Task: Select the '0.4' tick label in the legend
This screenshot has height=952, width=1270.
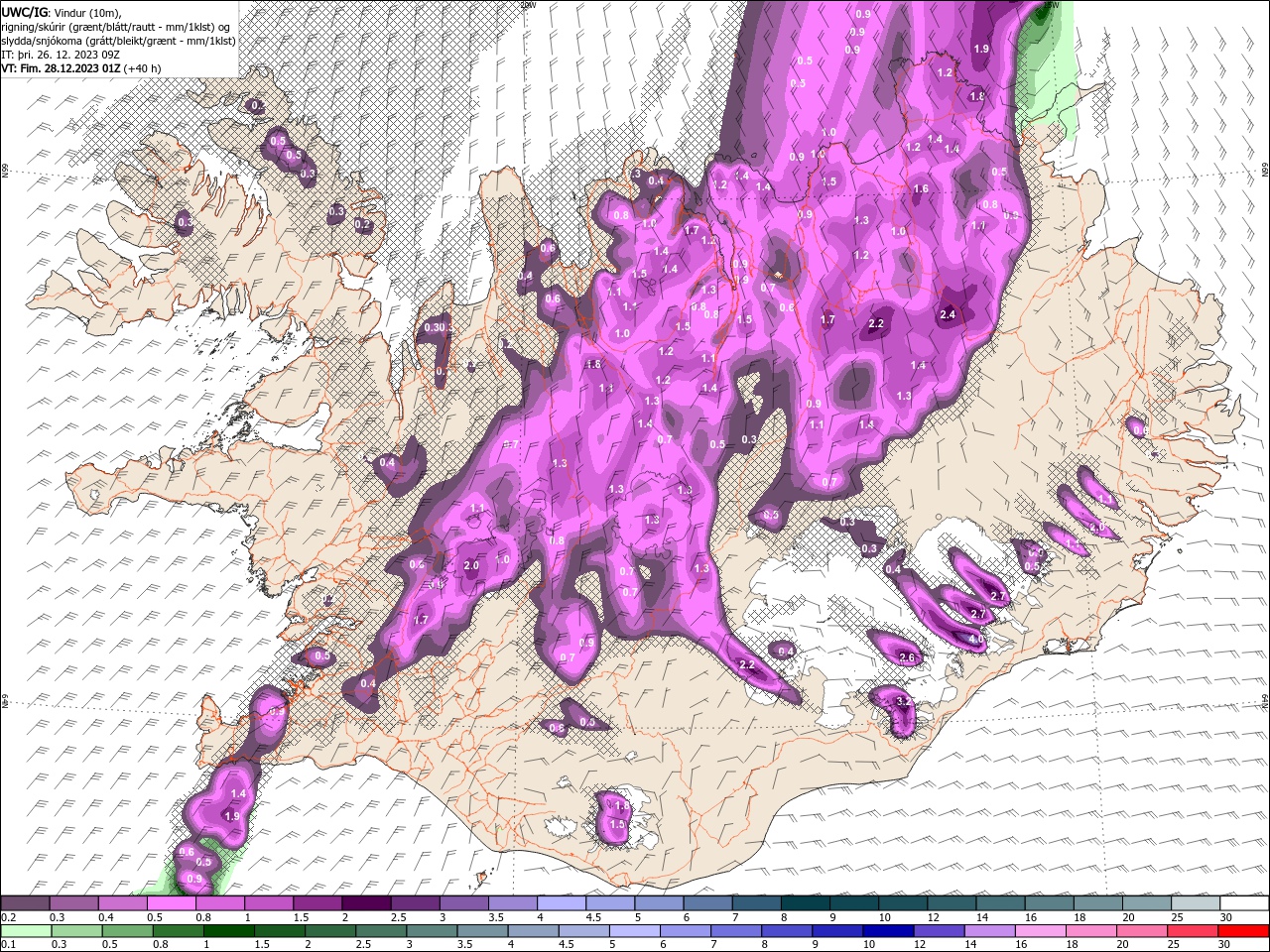Action: [x=106, y=917]
